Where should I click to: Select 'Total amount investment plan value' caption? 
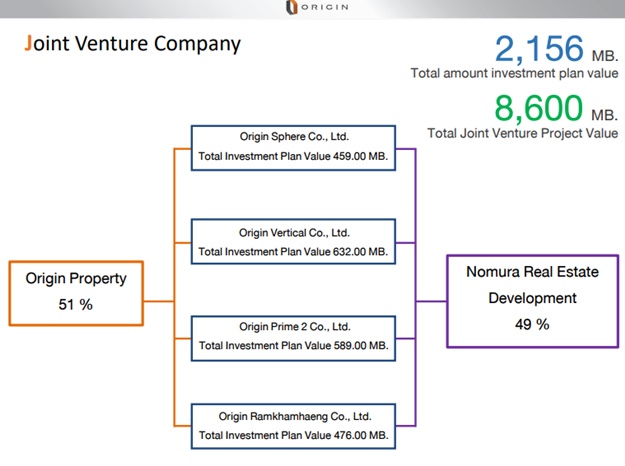click(515, 73)
